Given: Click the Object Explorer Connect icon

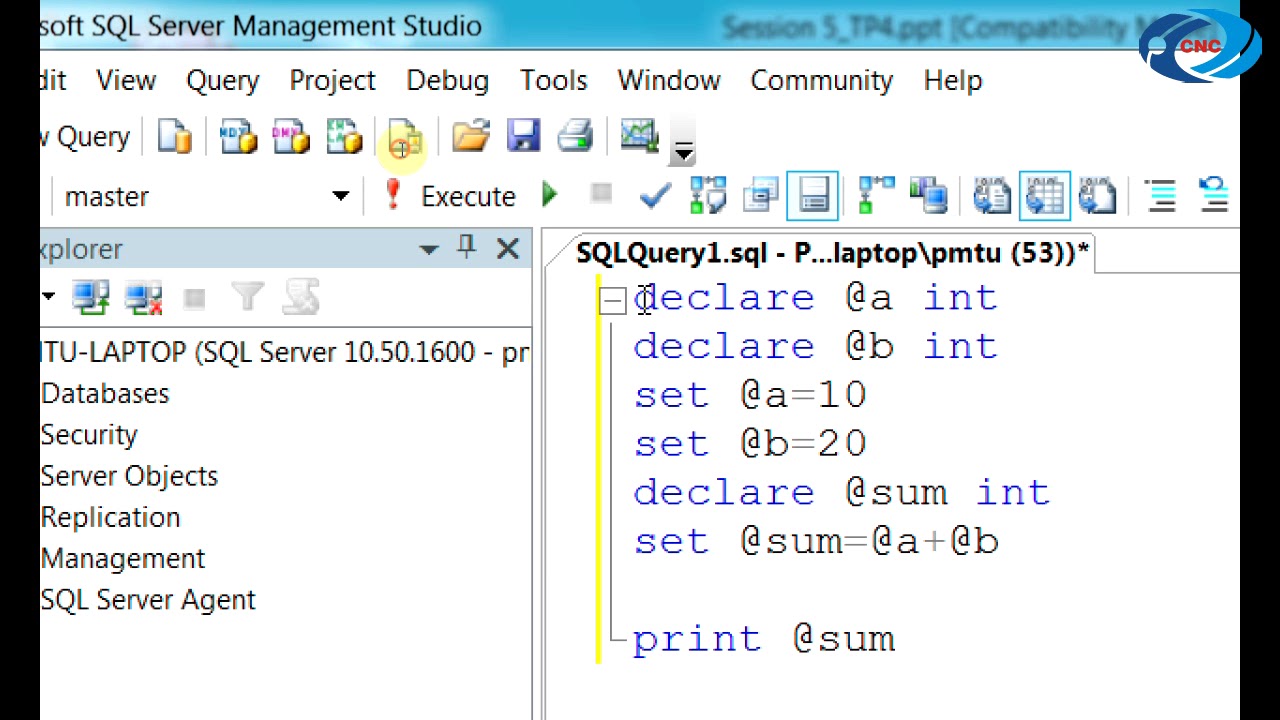Looking at the screenshot, I should (x=90, y=297).
